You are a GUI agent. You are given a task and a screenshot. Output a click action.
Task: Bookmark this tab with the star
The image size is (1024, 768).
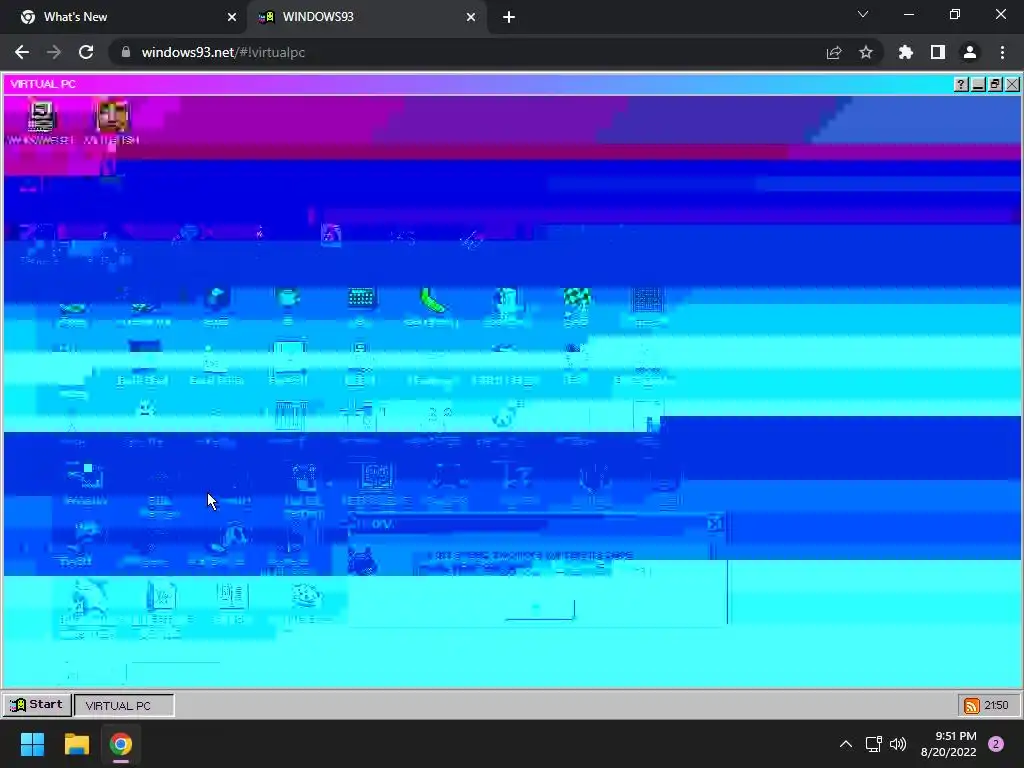[x=866, y=52]
